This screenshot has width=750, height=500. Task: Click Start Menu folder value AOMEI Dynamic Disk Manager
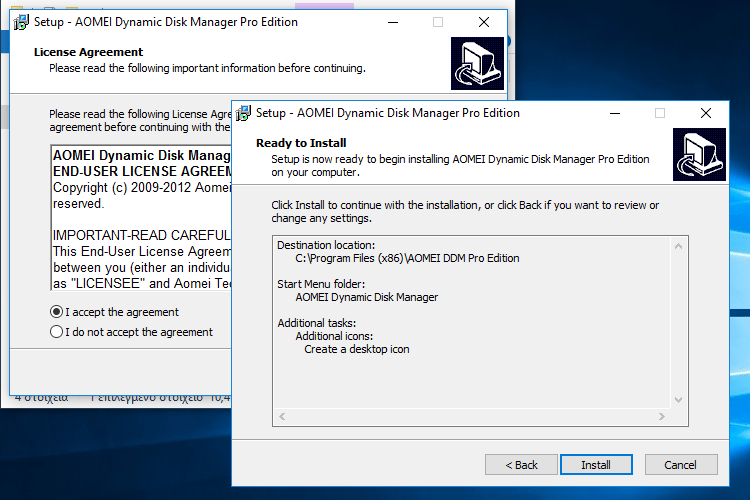click(366, 297)
